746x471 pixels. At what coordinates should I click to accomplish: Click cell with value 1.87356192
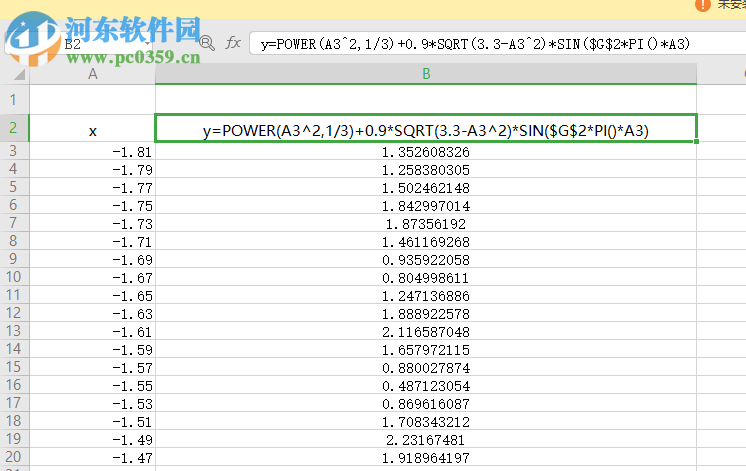pyautogui.click(x=426, y=224)
